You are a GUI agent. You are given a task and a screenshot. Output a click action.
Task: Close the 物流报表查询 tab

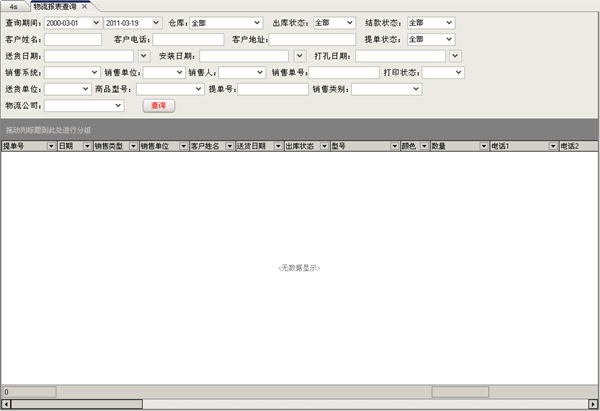tap(85, 6)
